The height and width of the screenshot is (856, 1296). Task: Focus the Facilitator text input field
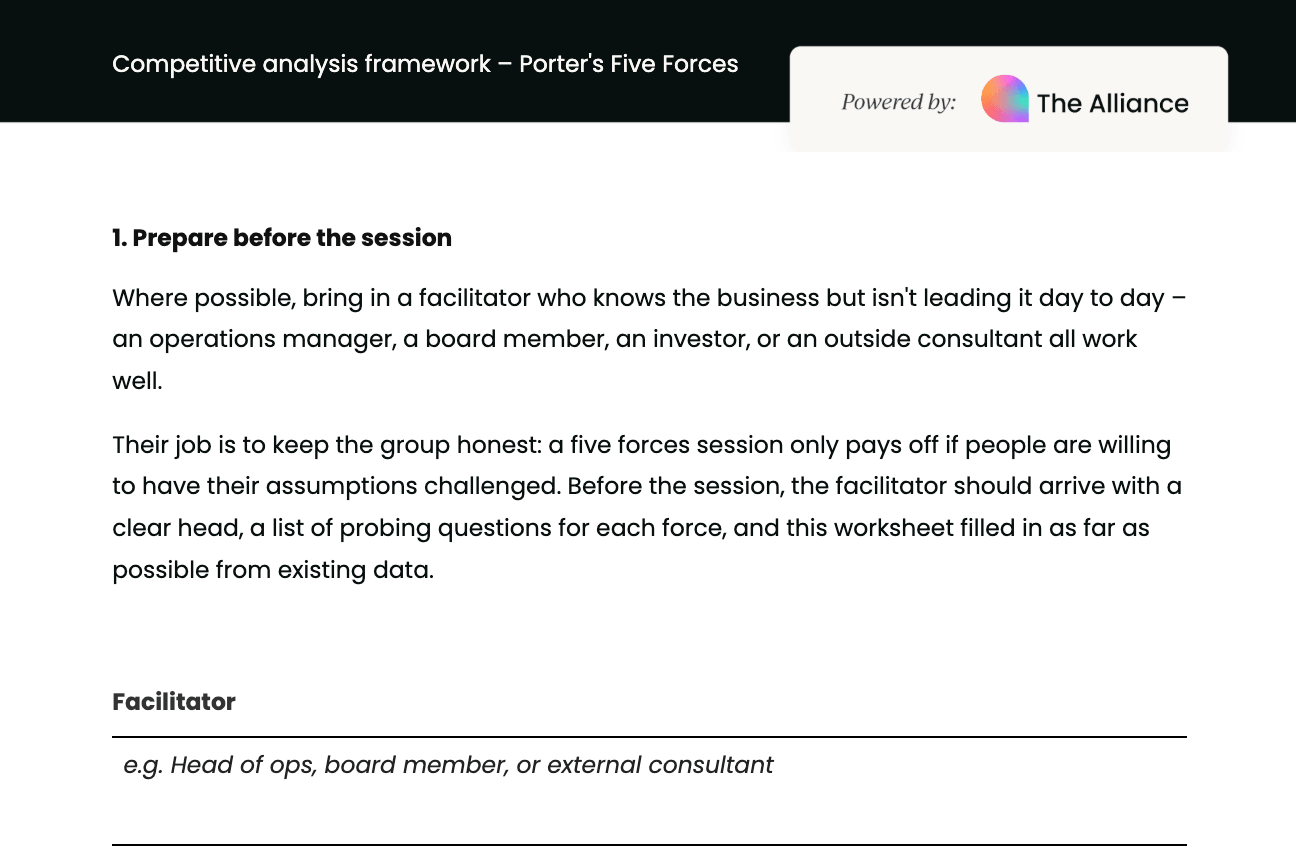point(649,765)
